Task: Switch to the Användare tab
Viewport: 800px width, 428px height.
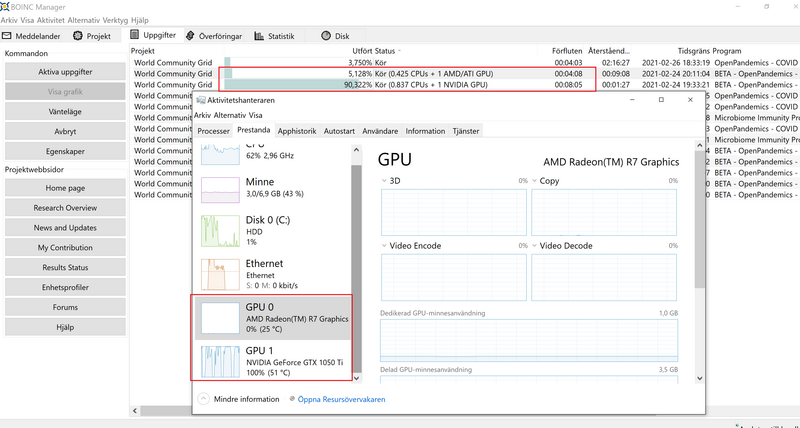Action: click(380, 131)
